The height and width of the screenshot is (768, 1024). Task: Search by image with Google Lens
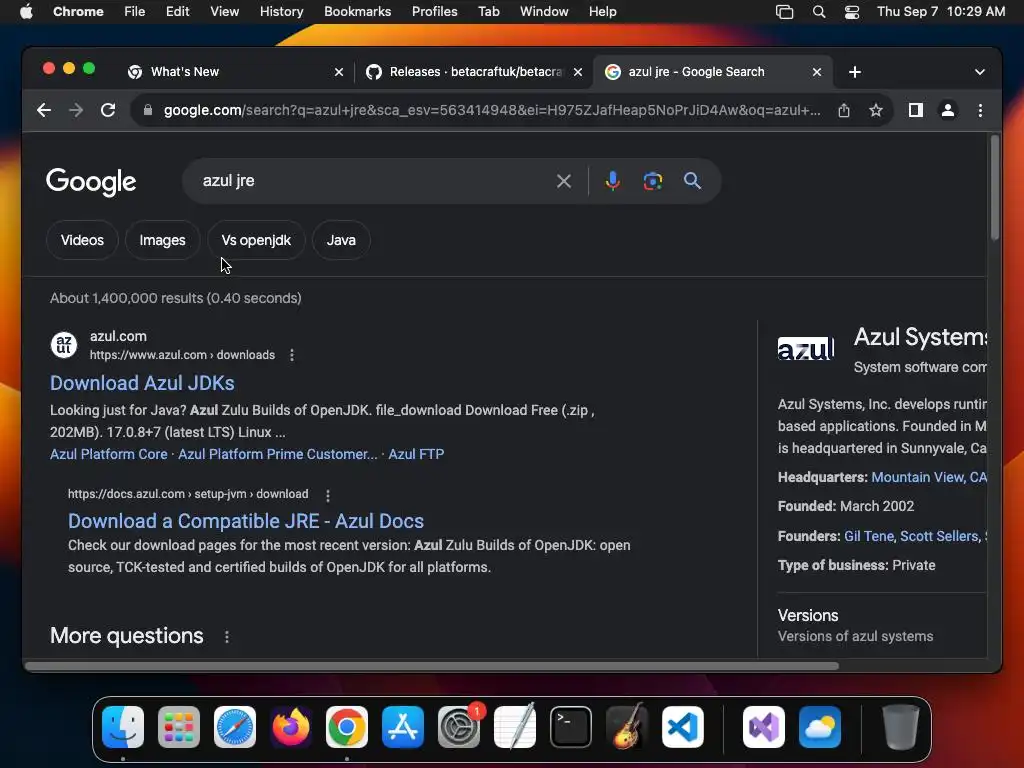[x=652, y=181]
